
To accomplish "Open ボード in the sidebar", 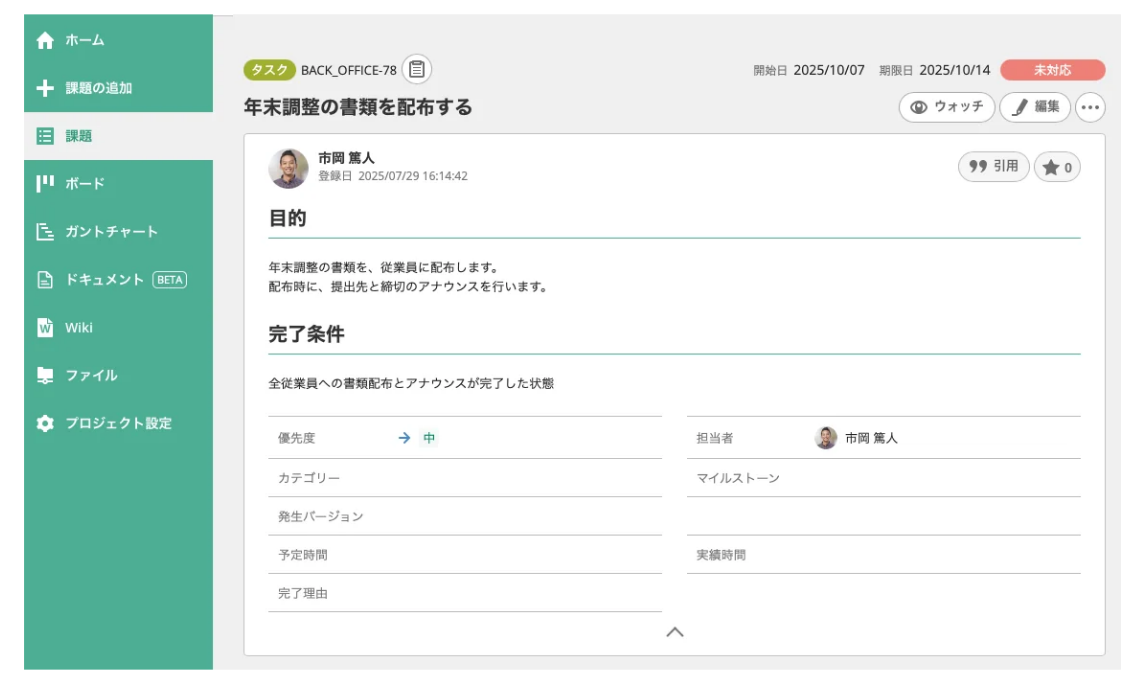I will [118, 183].
